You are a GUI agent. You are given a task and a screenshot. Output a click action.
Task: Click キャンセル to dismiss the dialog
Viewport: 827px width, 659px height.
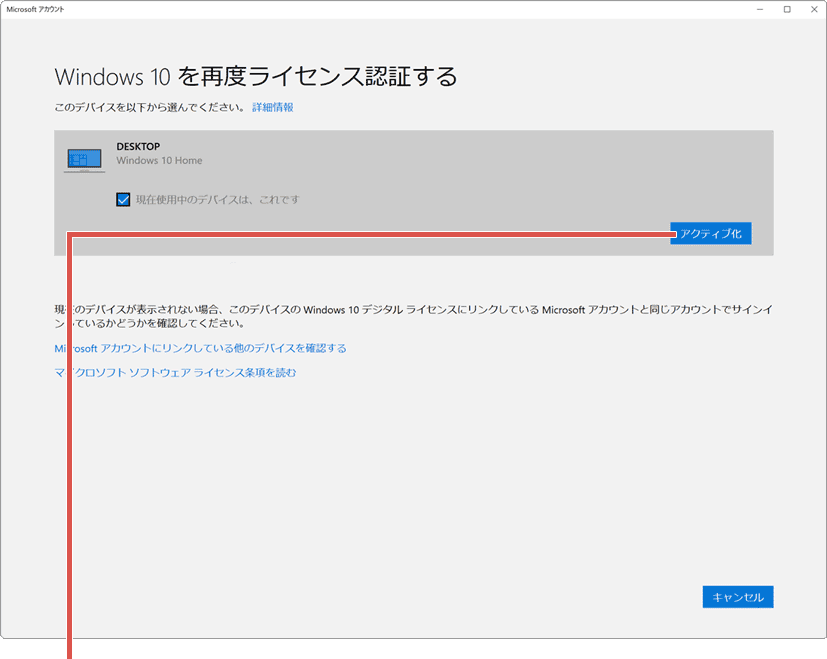pos(737,596)
